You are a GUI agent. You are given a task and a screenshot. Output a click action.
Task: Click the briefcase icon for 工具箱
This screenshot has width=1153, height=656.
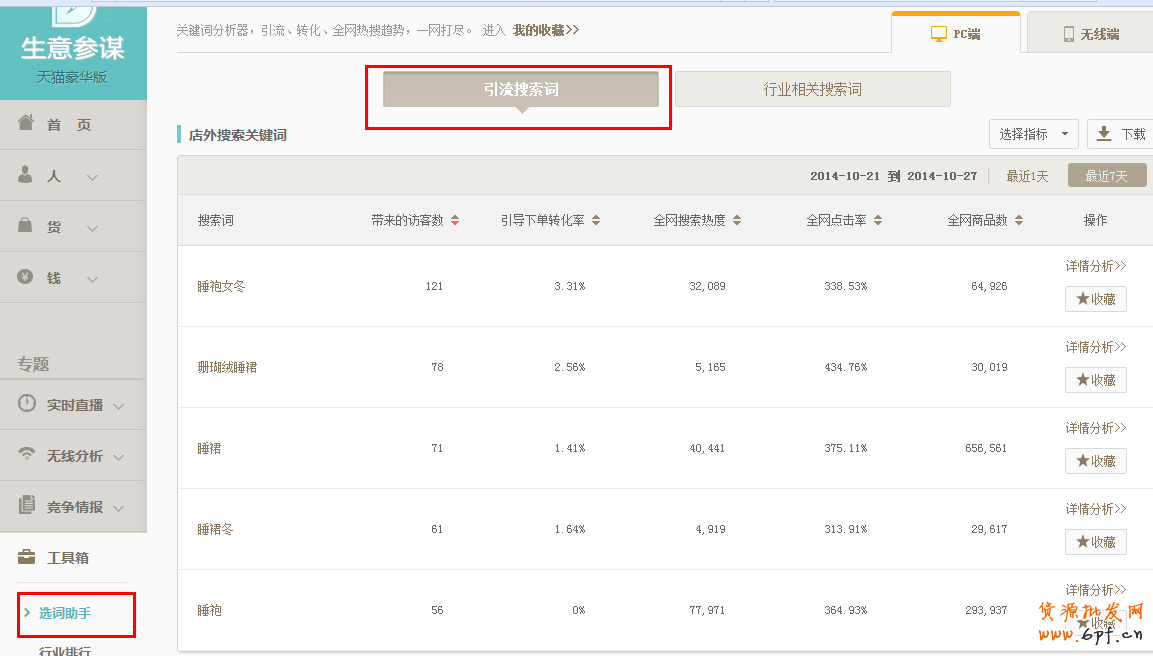click(27, 557)
